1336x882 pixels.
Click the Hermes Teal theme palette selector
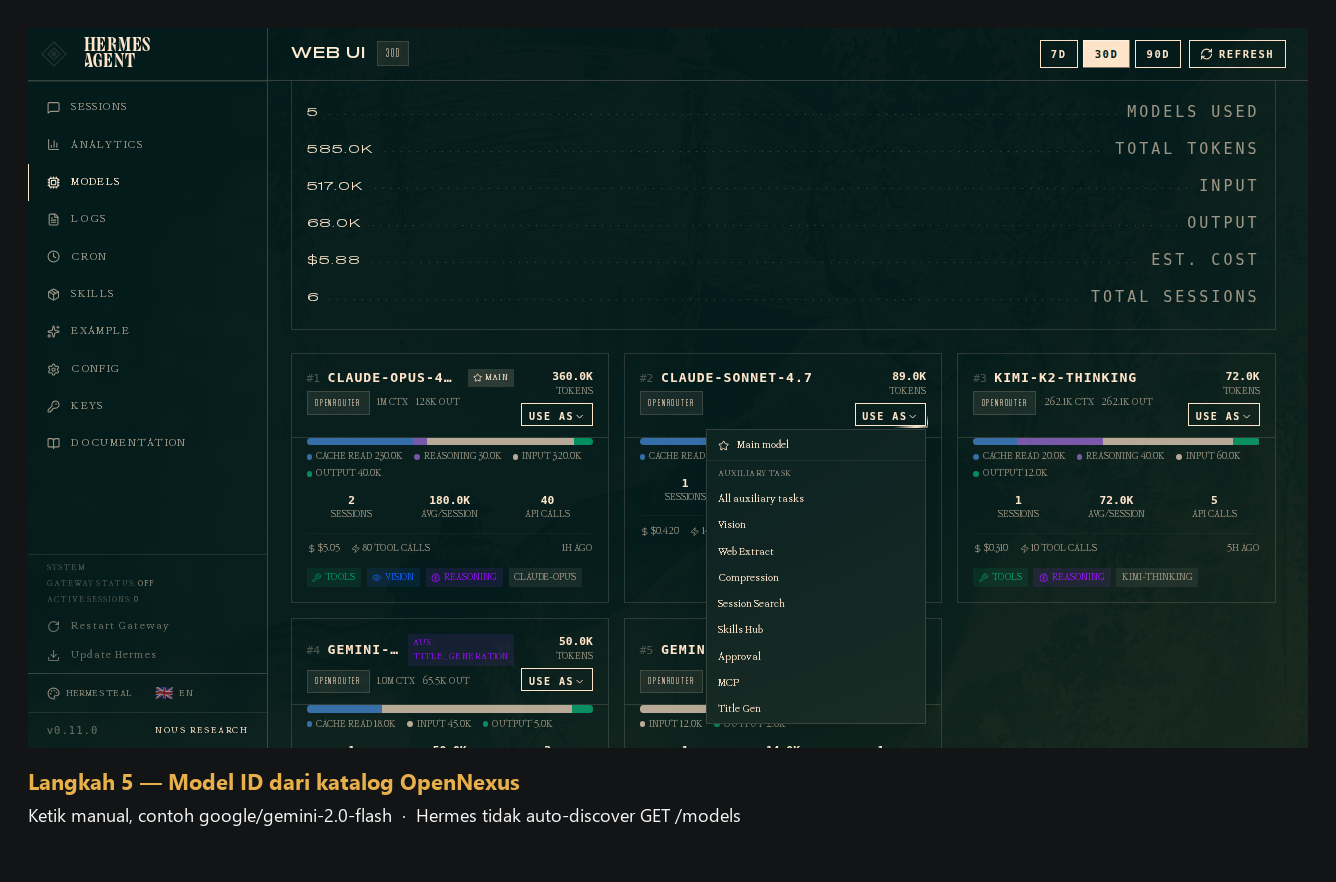coord(89,693)
